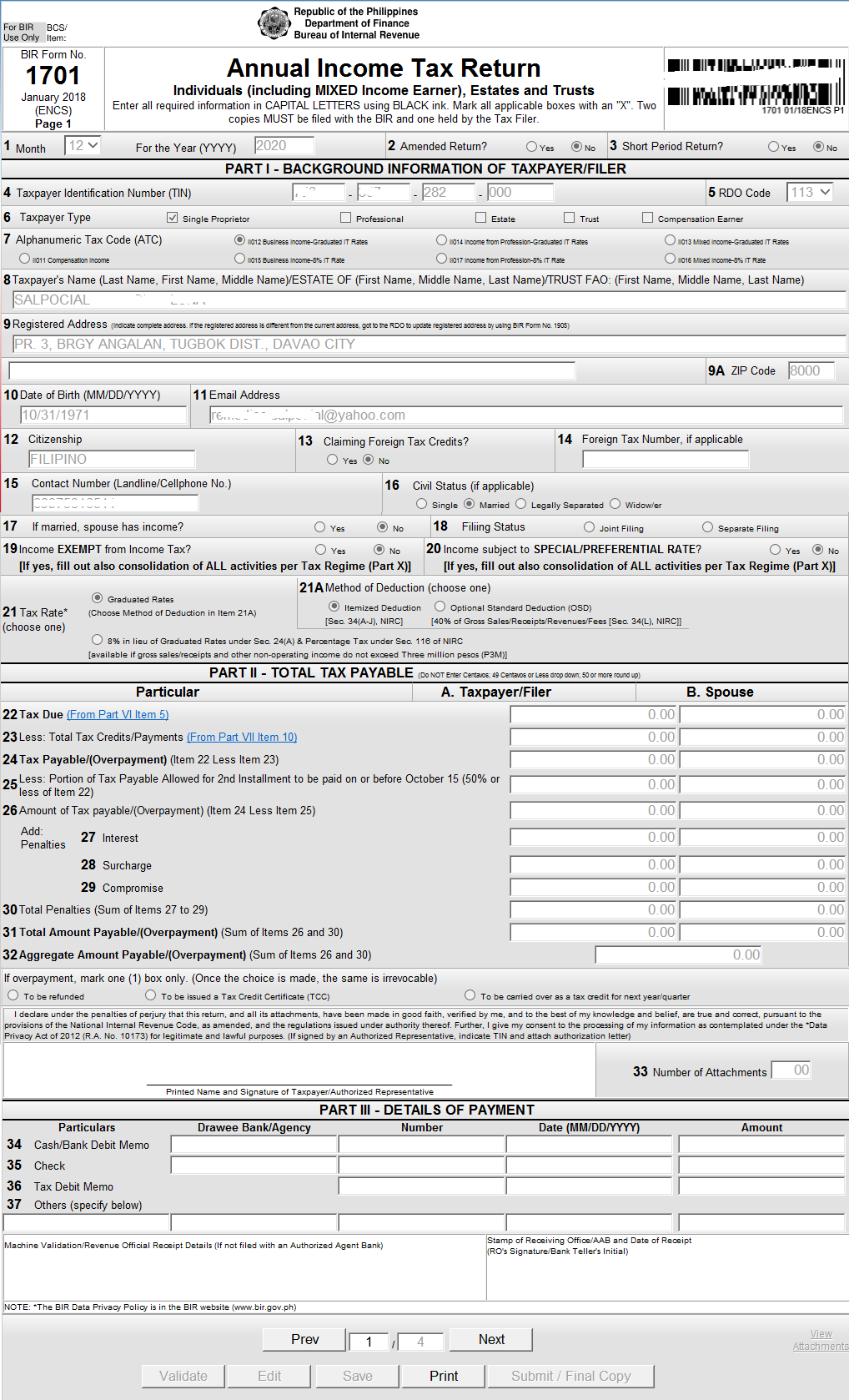Select Yes for SPECIAL/PREFERENTIAL RATE income
Viewport: 849px width, 1400px height.
(775, 550)
